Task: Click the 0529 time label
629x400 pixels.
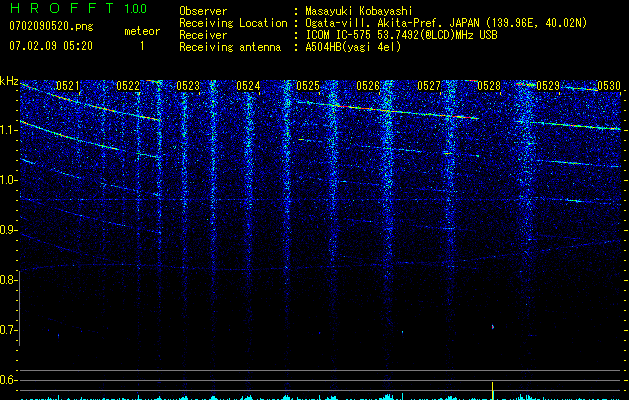Action: pyautogui.click(x=548, y=87)
